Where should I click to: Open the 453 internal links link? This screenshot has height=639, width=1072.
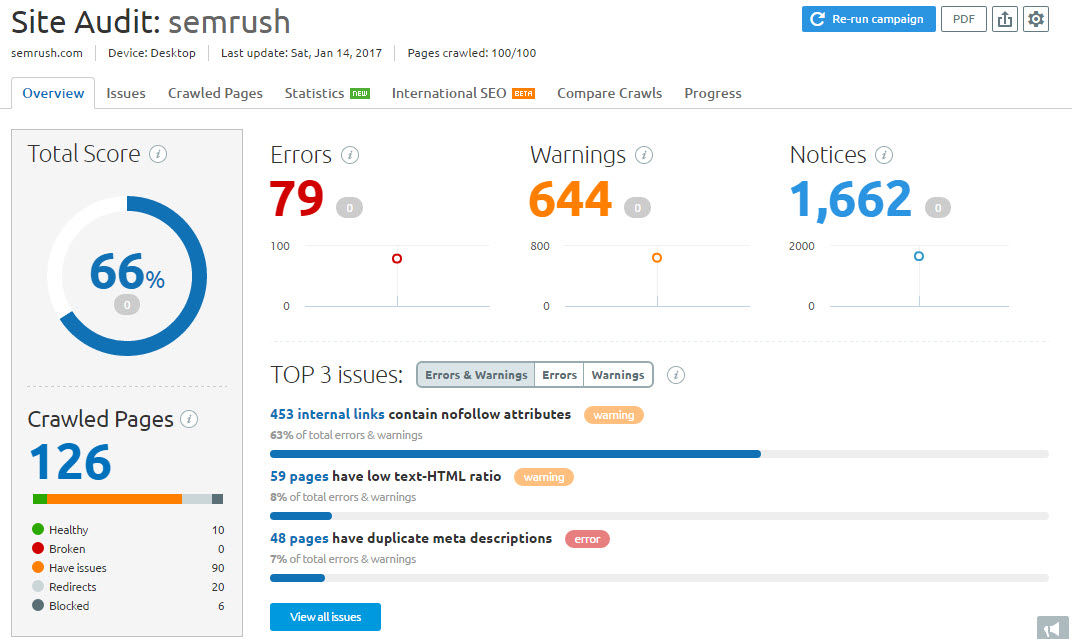327,414
